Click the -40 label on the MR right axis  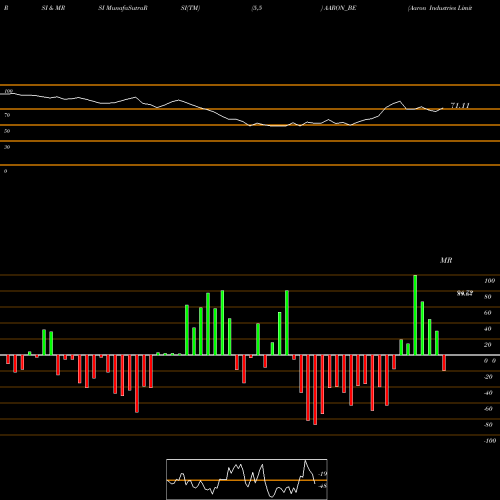488,393
